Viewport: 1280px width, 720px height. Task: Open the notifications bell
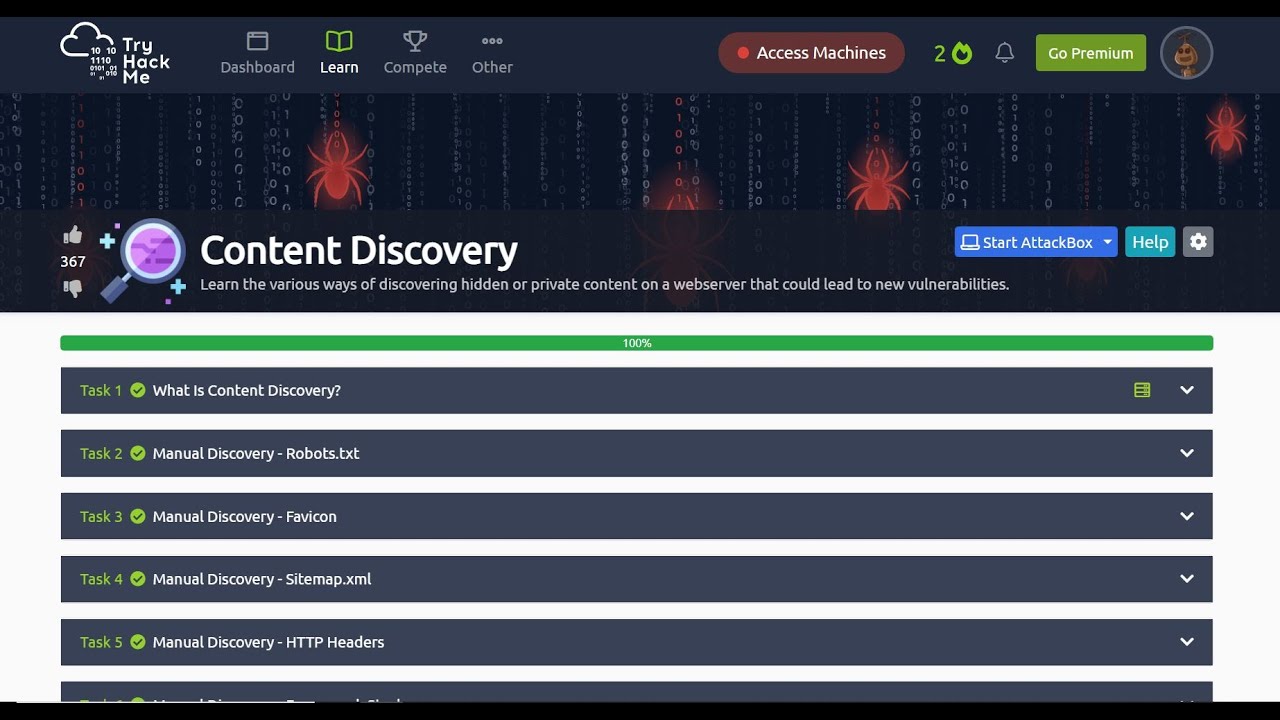[x=1005, y=53]
